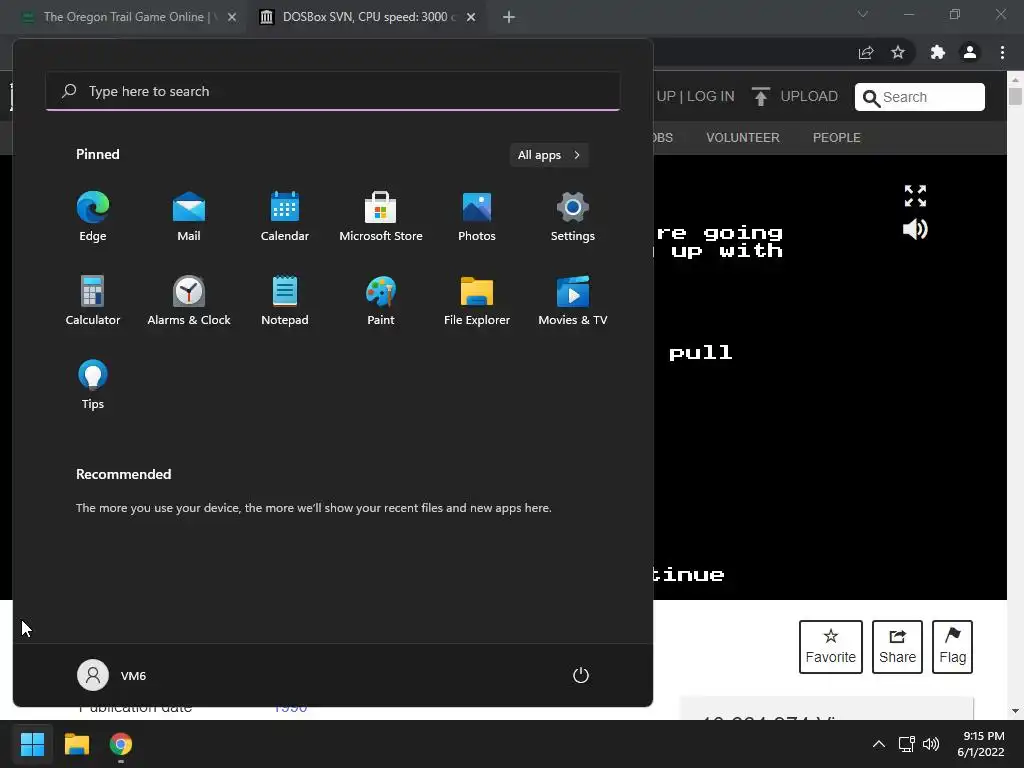Open the clock and date panel

pyautogui.click(x=981, y=744)
